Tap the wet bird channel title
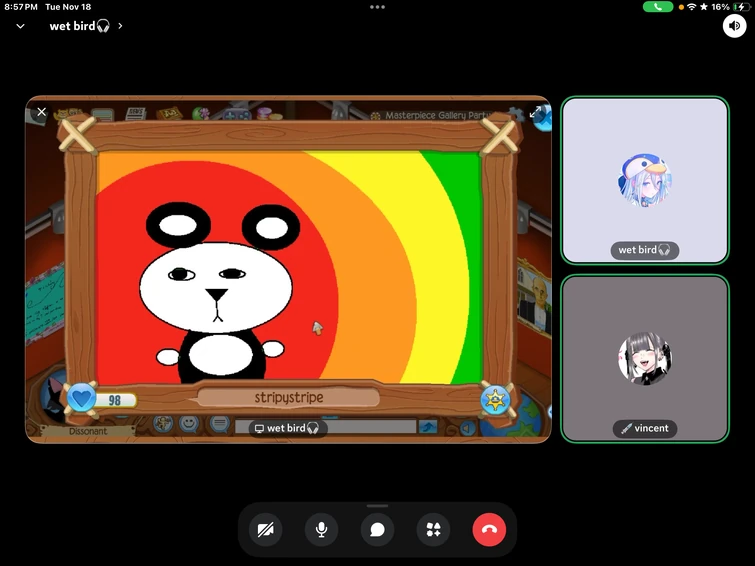 pos(79,26)
